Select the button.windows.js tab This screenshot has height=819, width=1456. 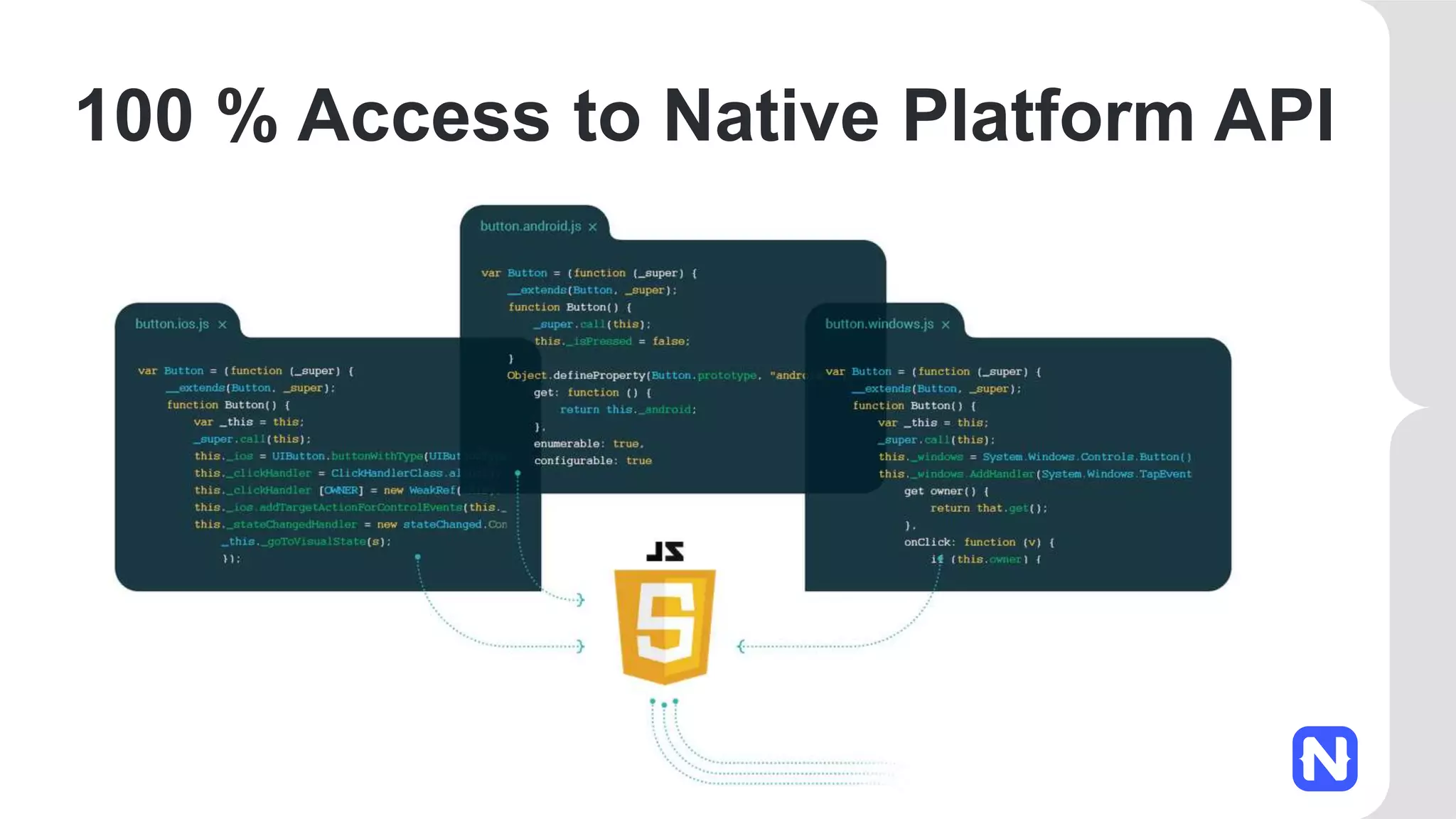(879, 324)
